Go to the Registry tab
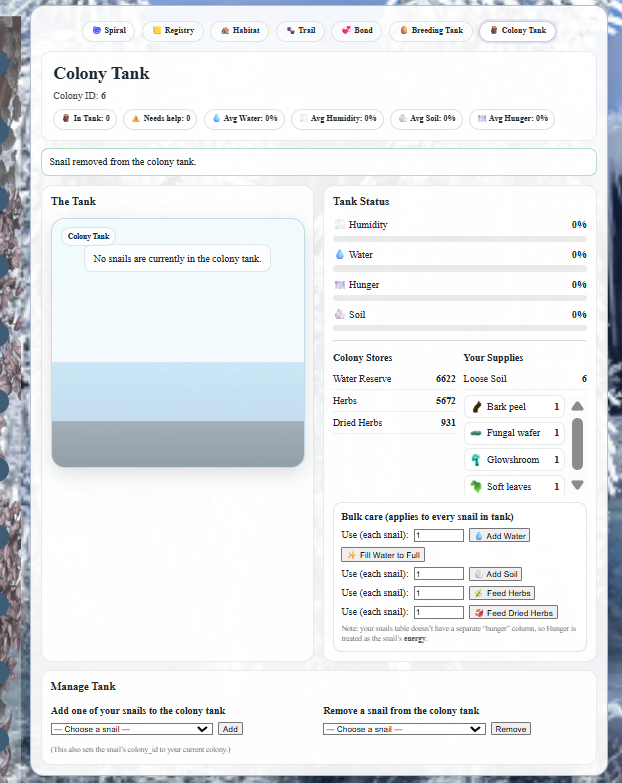Screen dimensions: 622x783 (x=173, y=31)
